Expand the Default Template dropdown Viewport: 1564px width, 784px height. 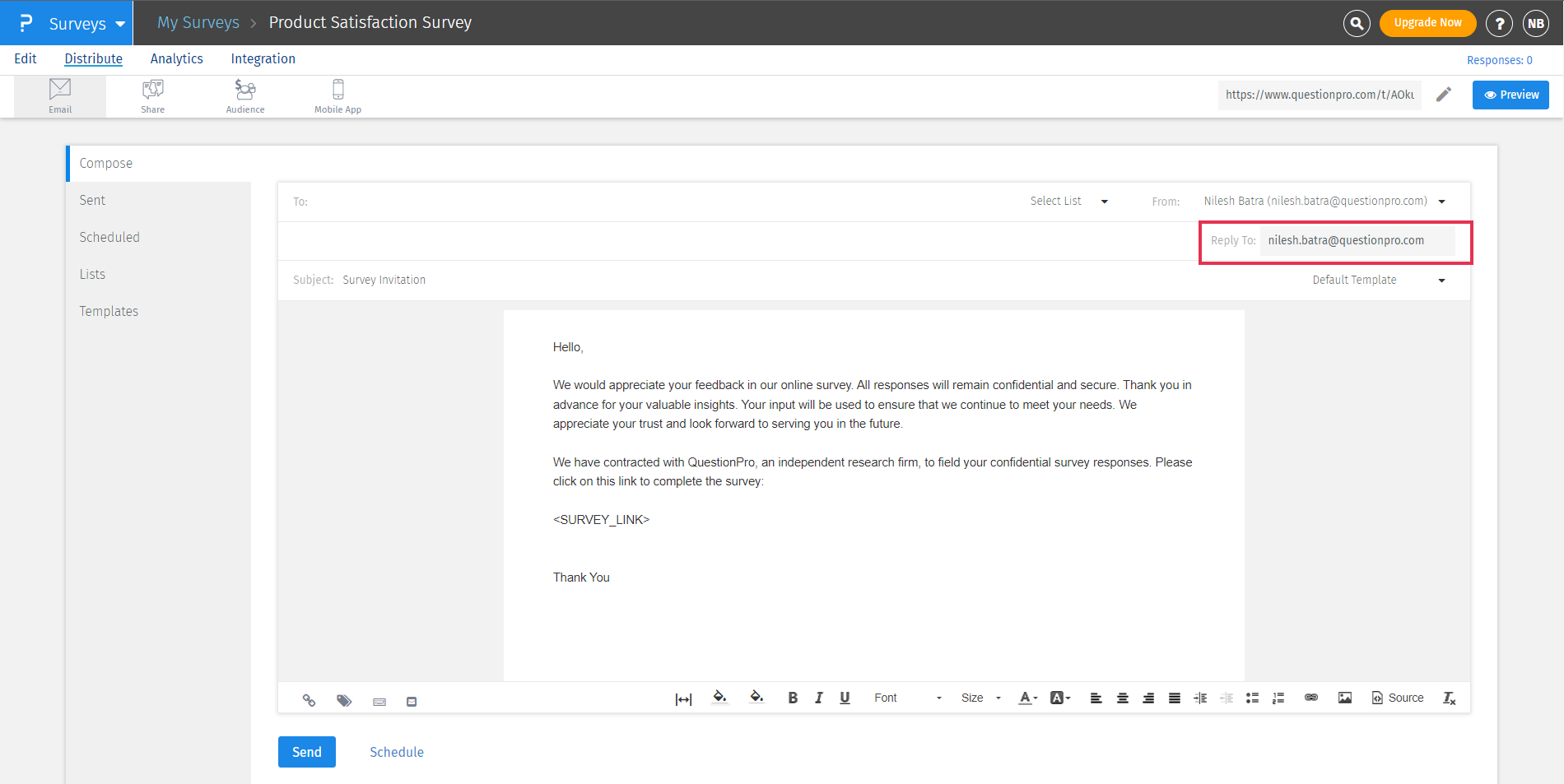tap(1379, 280)
